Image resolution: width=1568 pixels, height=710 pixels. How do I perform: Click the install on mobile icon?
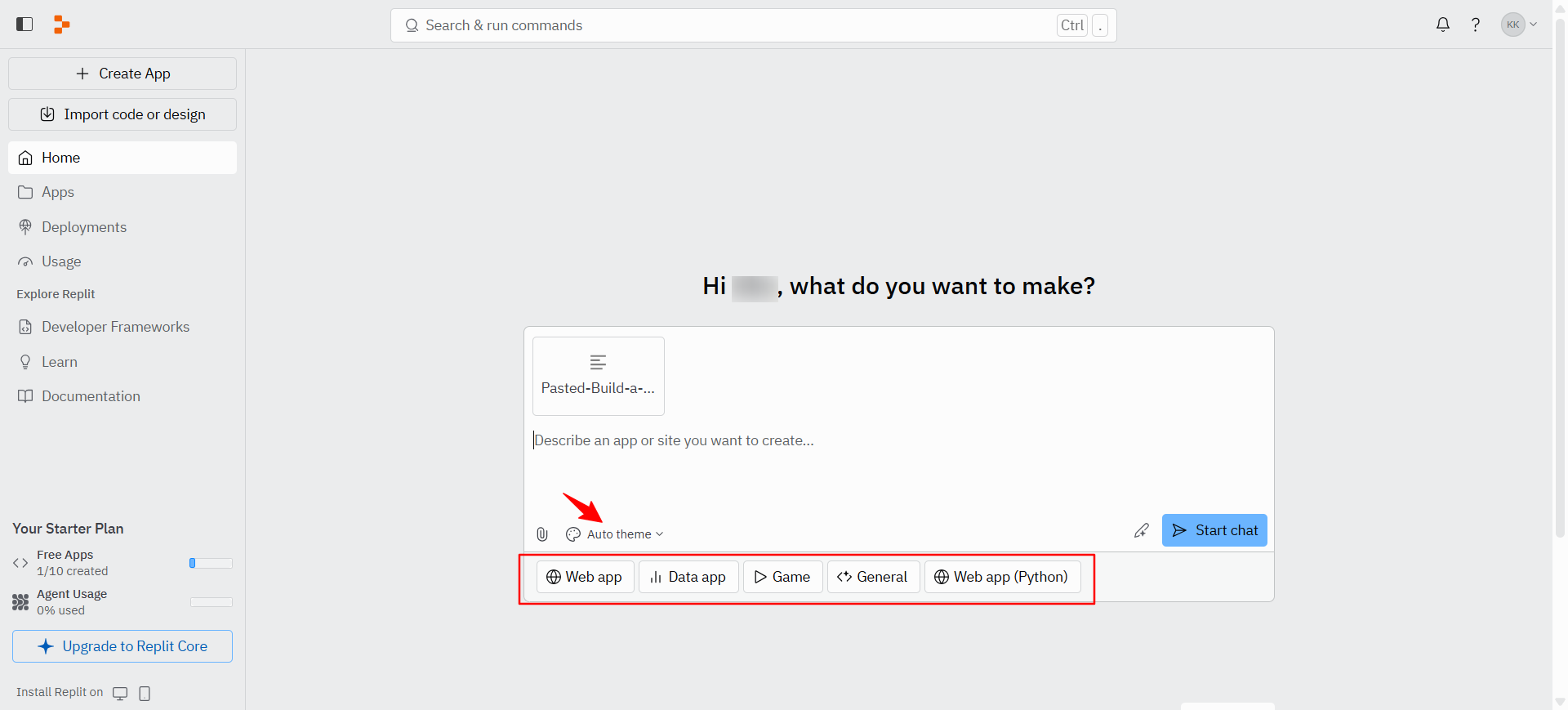145,694
